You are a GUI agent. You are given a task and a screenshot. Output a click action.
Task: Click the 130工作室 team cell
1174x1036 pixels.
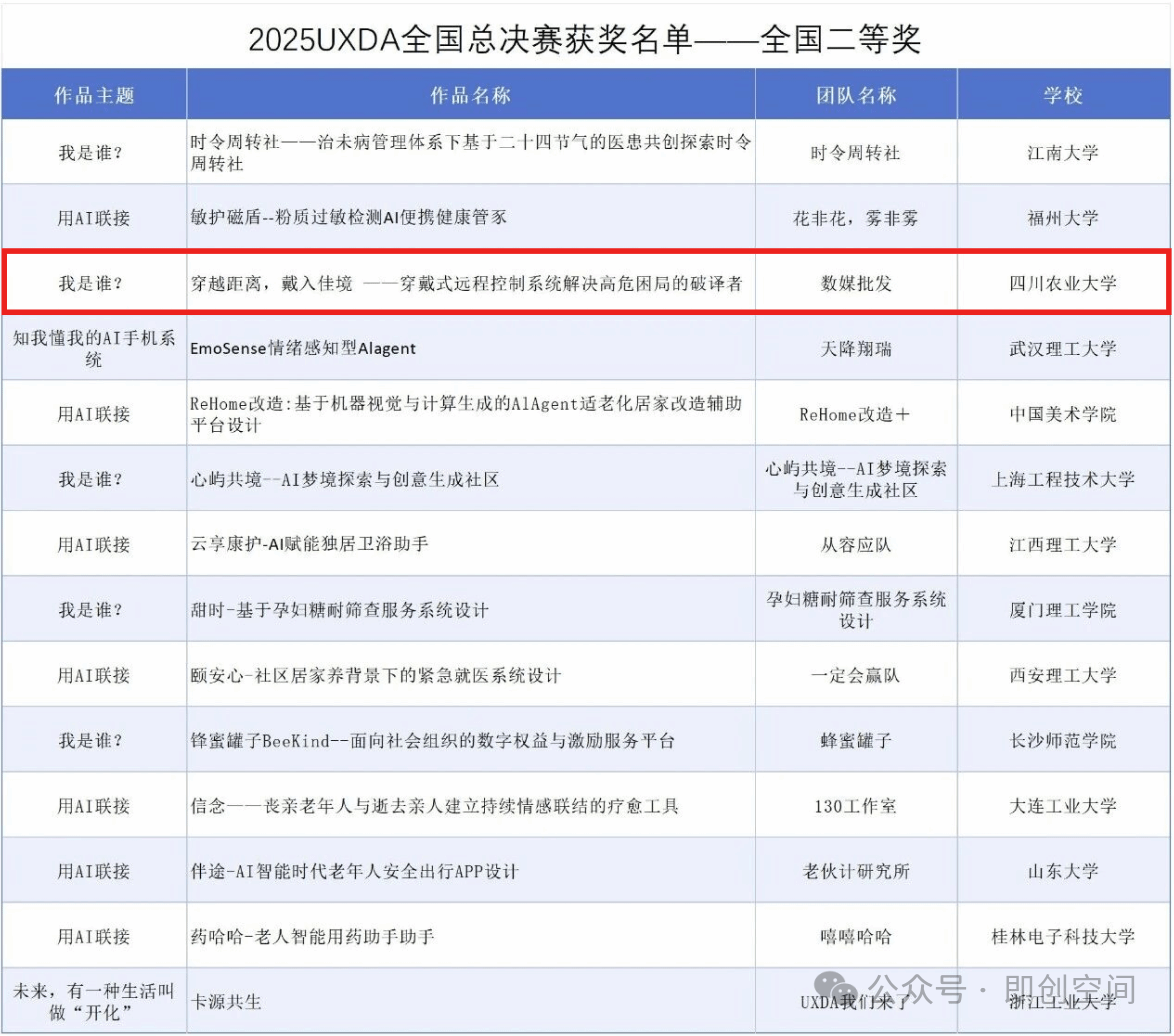point(856,806)
